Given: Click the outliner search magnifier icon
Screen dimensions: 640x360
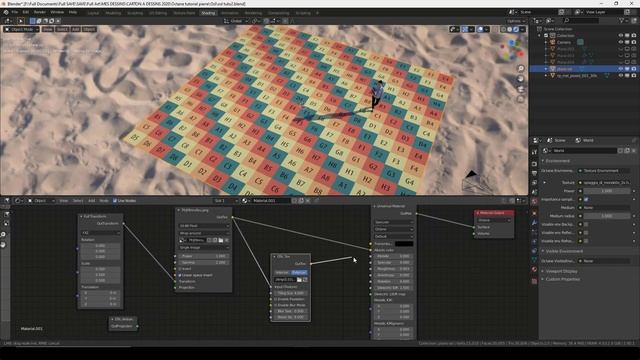Looking at the screenshot, I should pyautogui.click(x=567, y=20).
